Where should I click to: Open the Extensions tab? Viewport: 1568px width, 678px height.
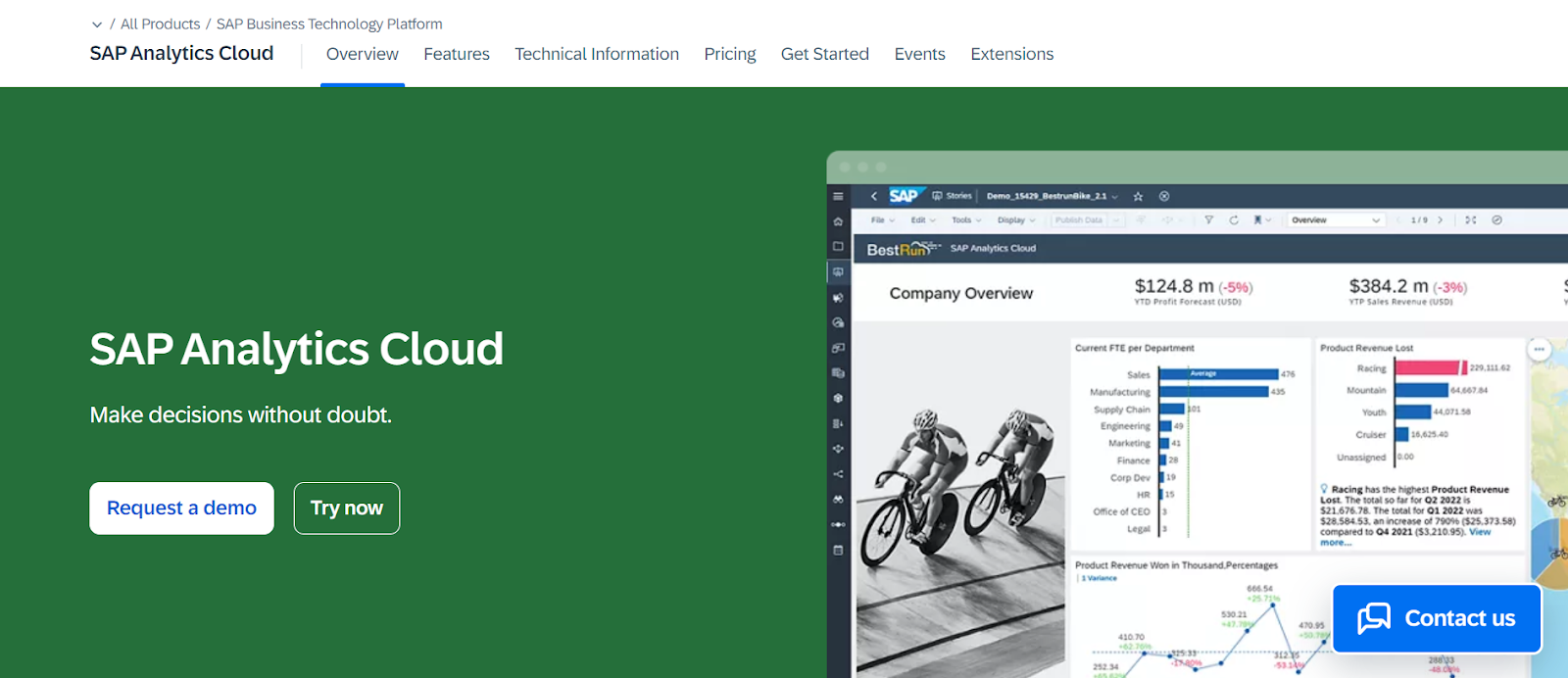(x=1012, y=54)
